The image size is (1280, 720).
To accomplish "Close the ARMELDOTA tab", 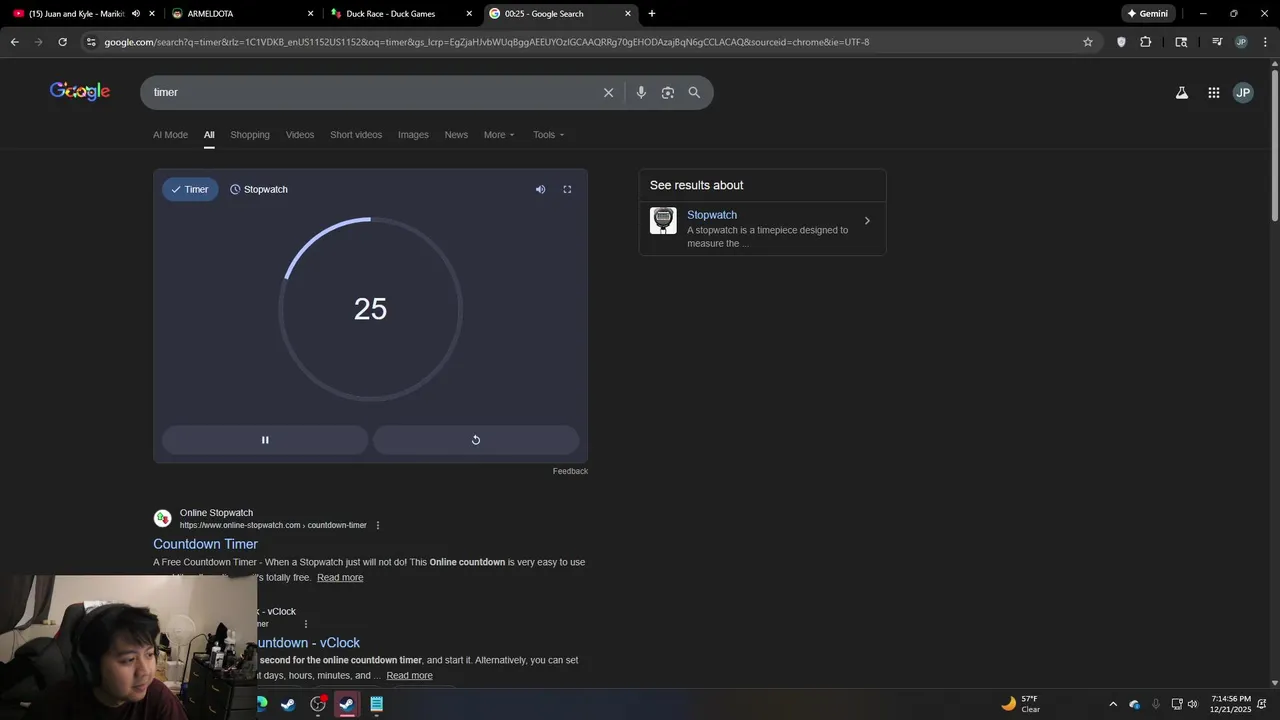I will click(x=310, y=14).
